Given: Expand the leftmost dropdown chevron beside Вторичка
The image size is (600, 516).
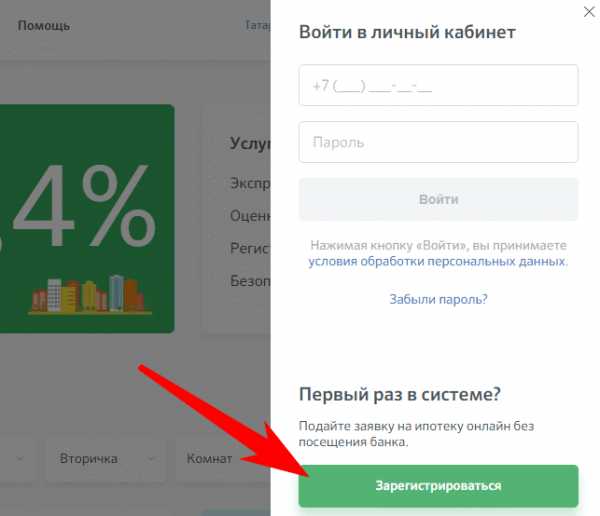Looking at the screenshot, I should (x=20, y=458).
